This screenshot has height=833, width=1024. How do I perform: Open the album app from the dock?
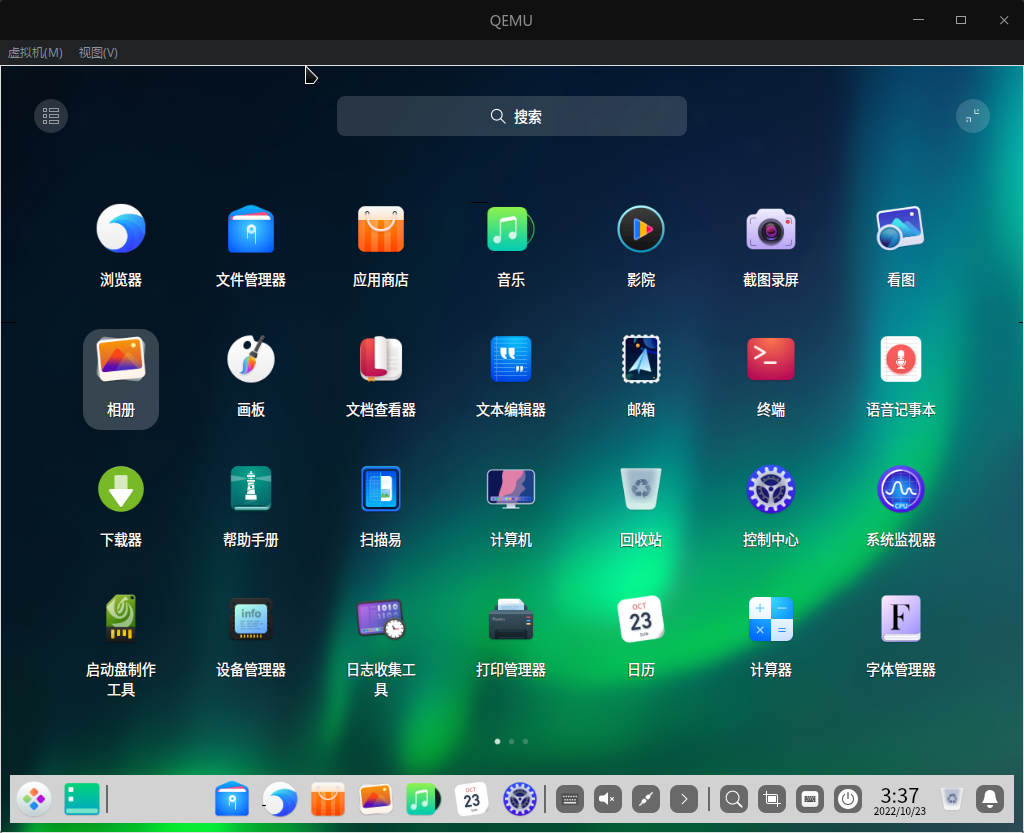376,799
